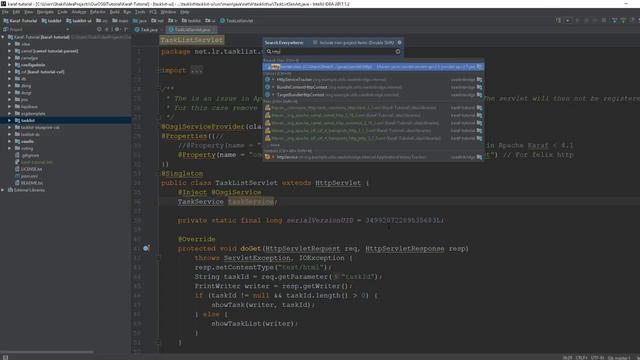Expand the db folder node
The image size is (640, 360).
pos(9,79)
